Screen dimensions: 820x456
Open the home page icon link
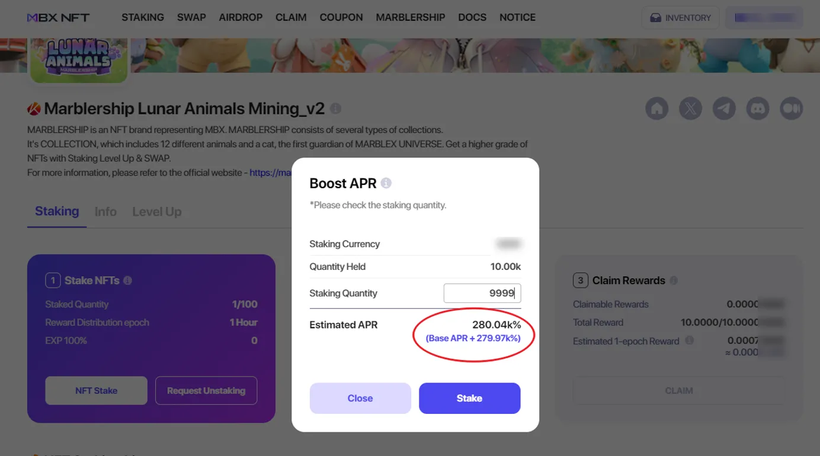pos(657,108)
